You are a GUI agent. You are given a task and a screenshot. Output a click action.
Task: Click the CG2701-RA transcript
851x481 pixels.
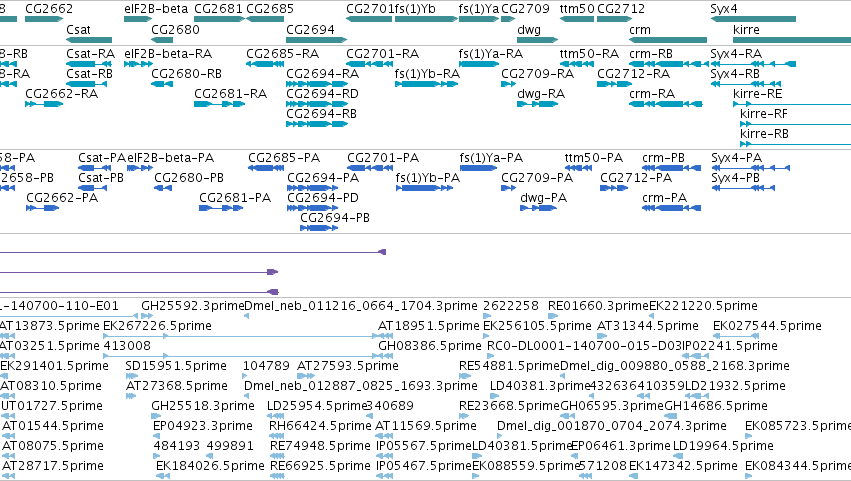point(369,64)
